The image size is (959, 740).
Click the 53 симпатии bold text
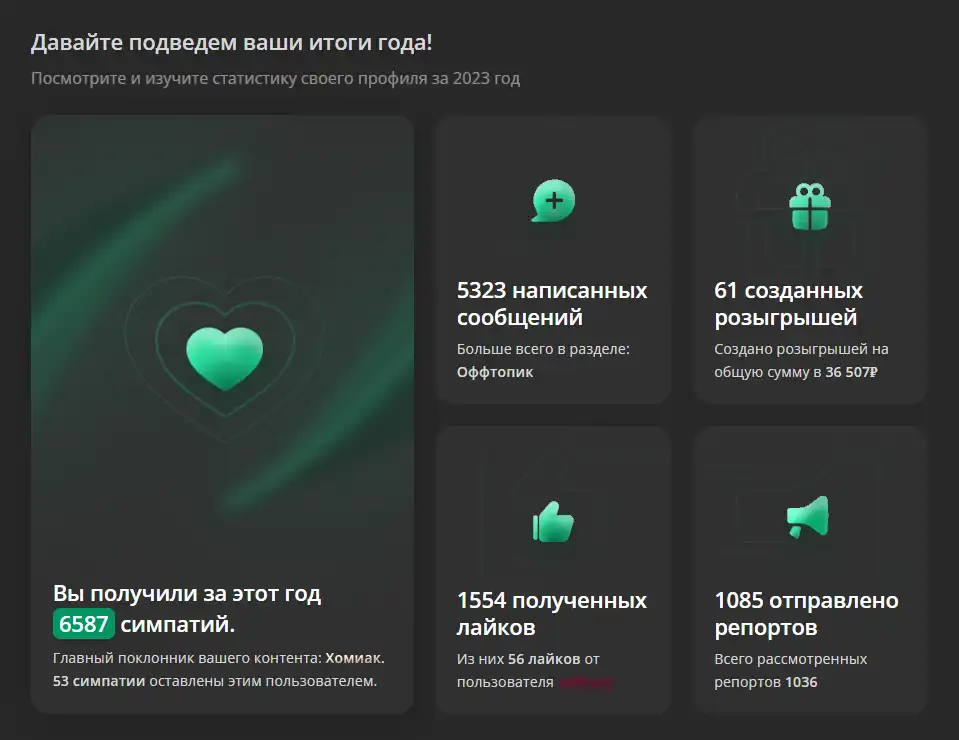pos(99,681)
